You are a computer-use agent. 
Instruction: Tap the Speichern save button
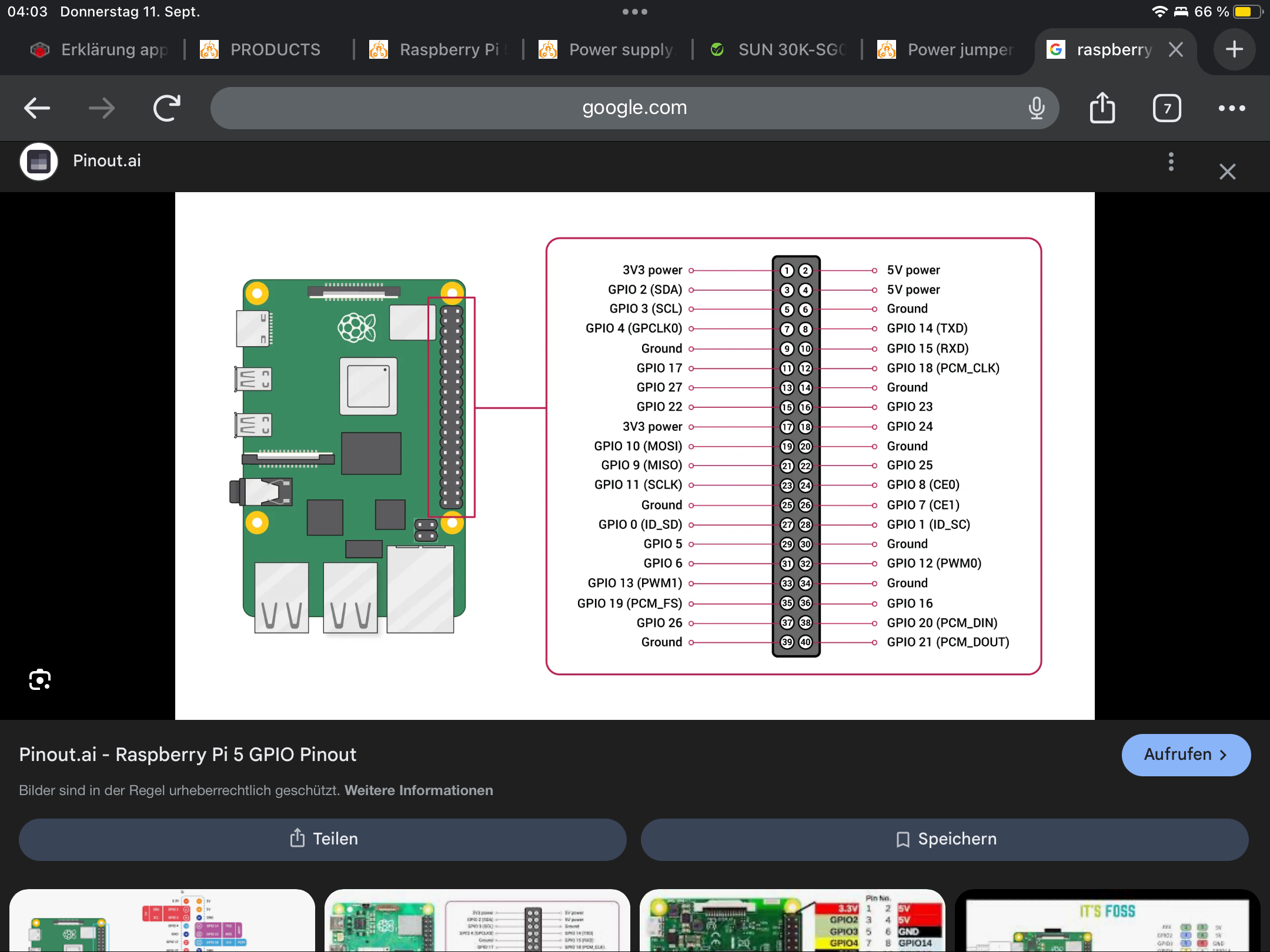tap(944, 839)
